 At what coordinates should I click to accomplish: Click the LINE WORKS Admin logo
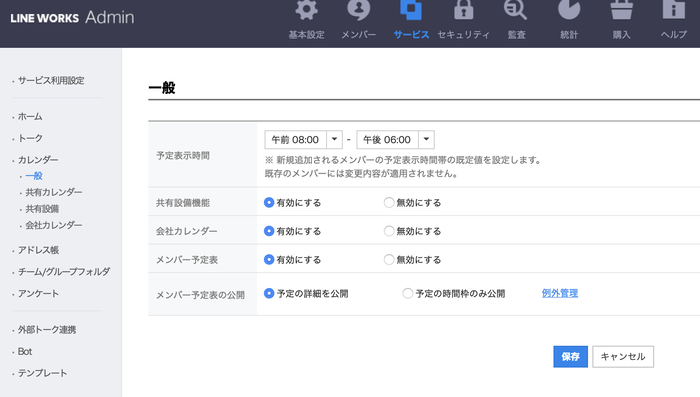[72, 17]
